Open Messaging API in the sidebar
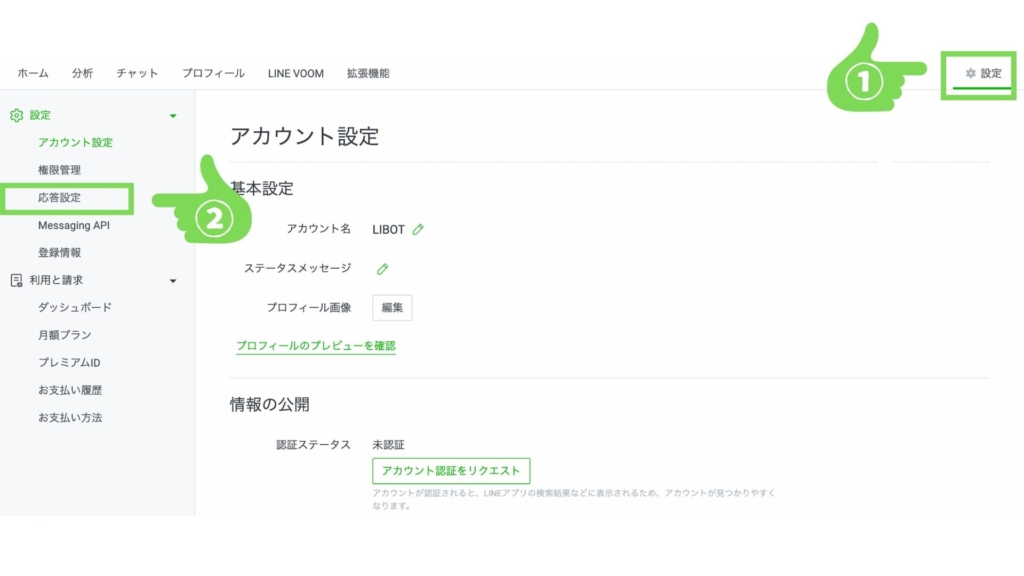Image resolution: width=1024 pixels, height=576 pixels. (74, 226)
